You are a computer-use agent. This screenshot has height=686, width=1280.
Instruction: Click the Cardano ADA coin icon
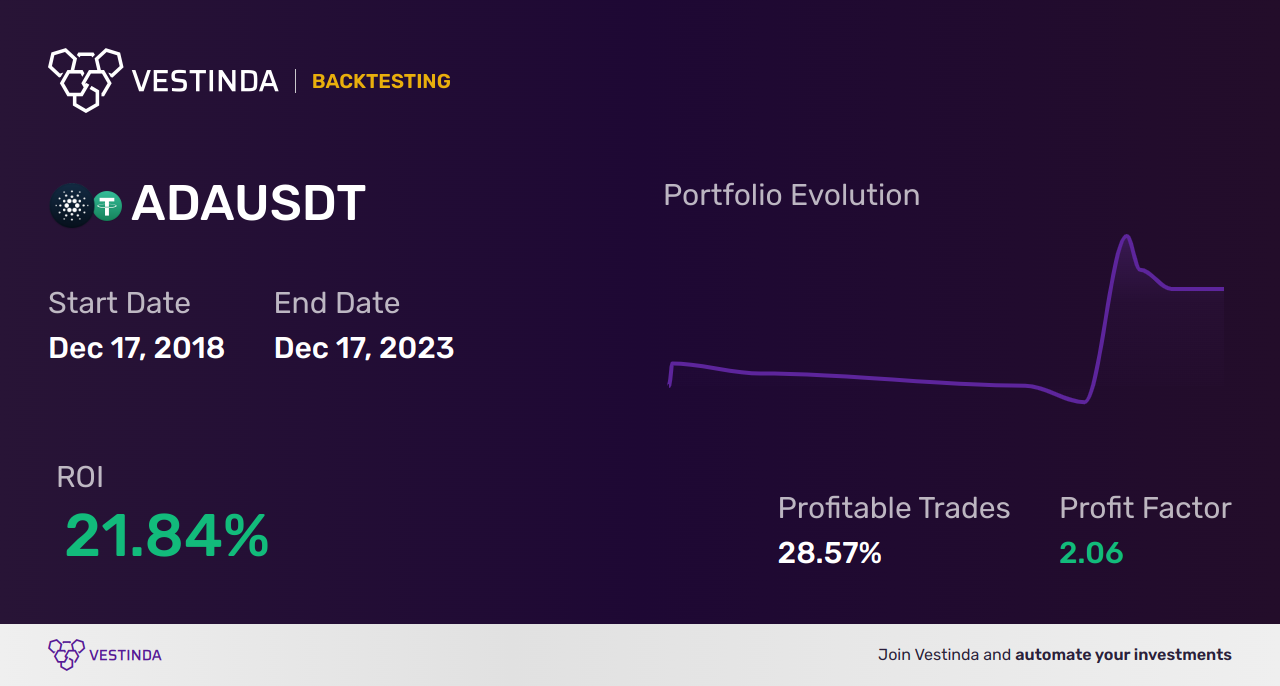[x=71, y=206]
